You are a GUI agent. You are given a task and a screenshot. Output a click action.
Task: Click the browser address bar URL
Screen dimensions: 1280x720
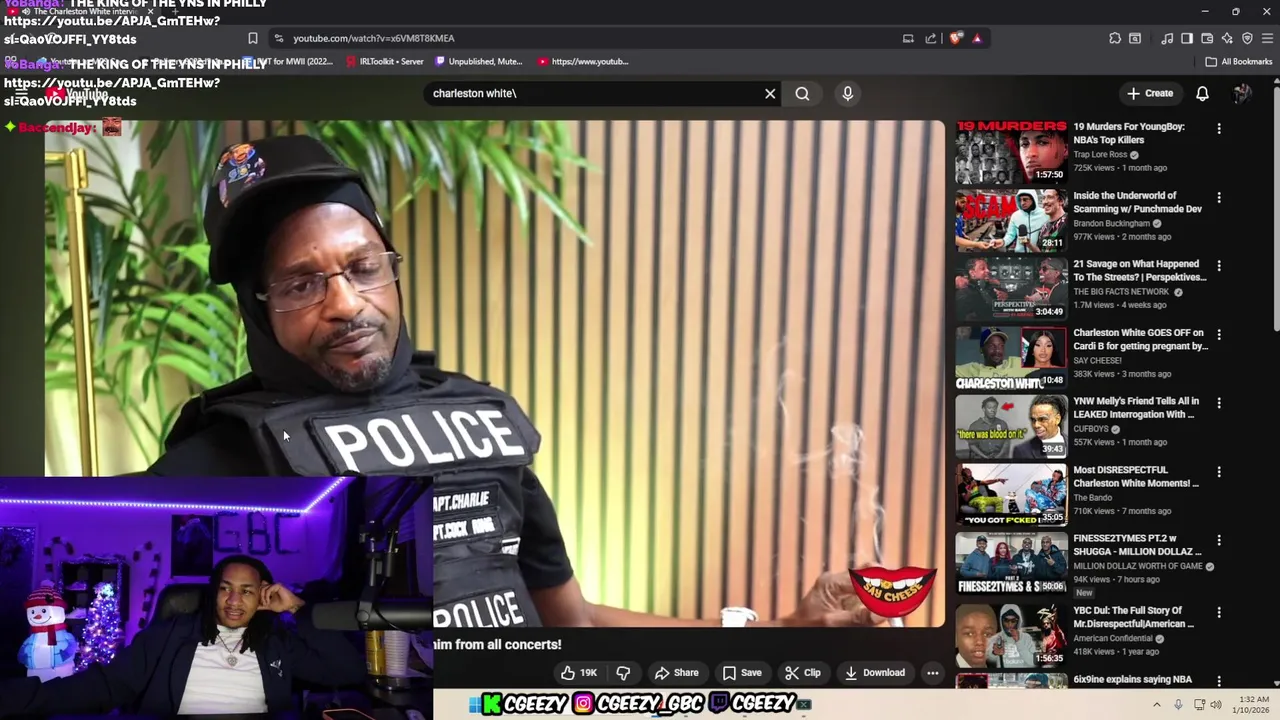(374, 38)
